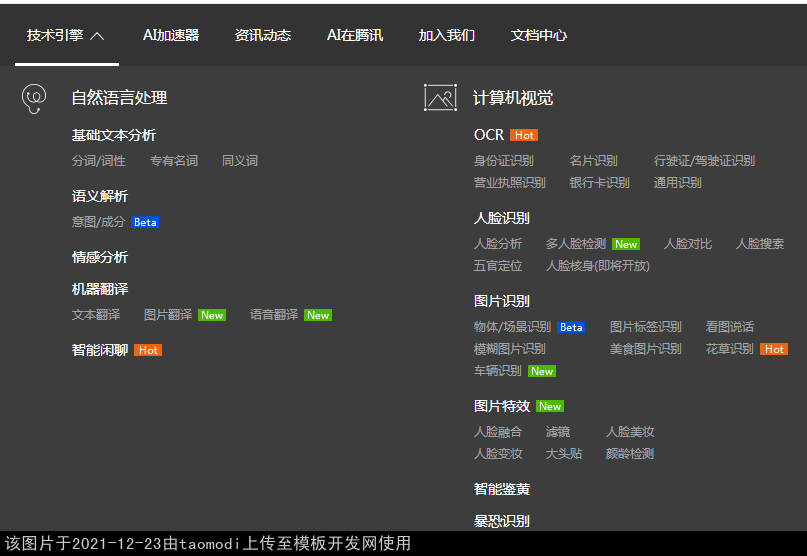Open the AI加速器 menu item
The width and height of the screenshot is (807, 556).
coord(171,35)
